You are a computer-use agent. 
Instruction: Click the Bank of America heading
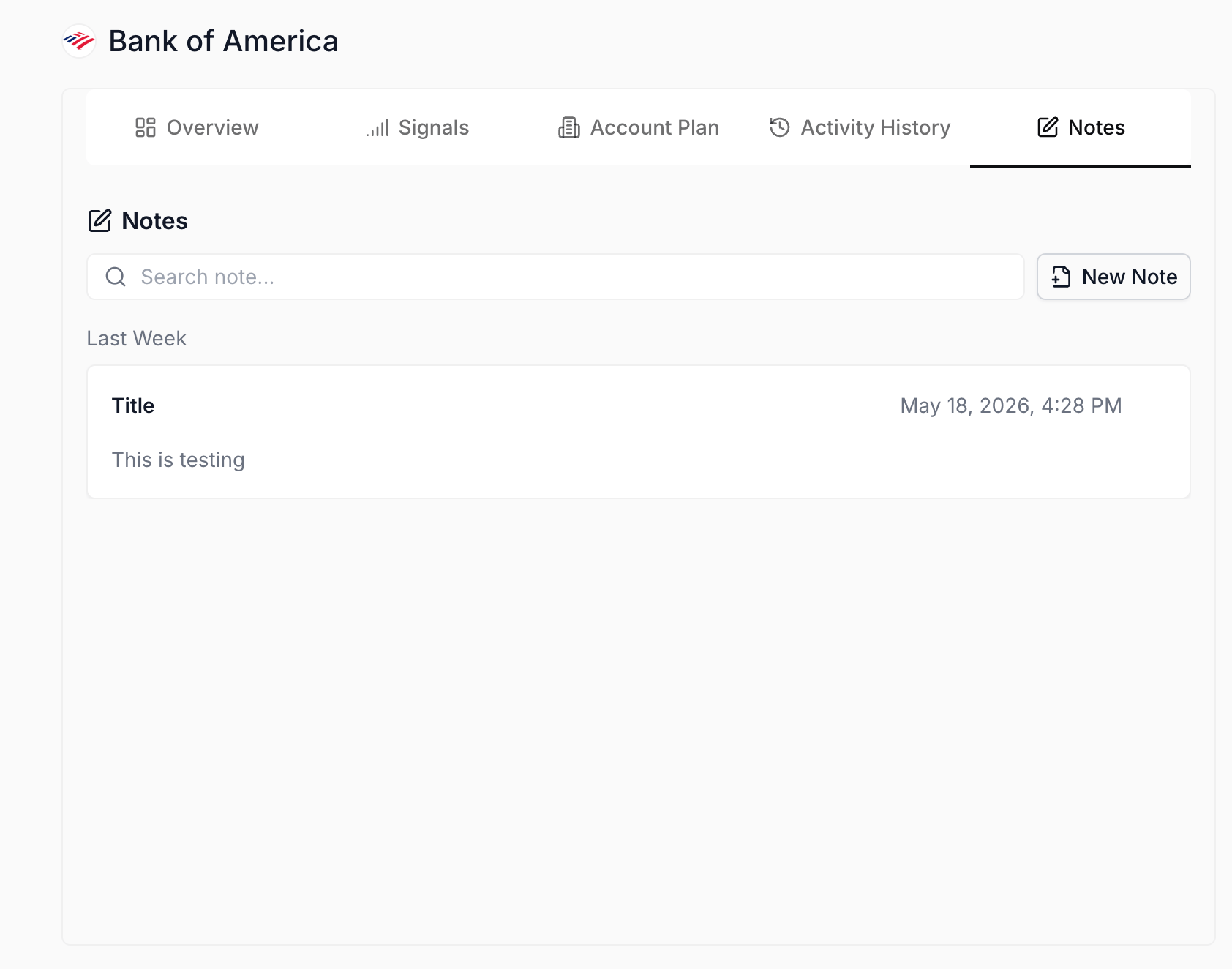(223, 41)
